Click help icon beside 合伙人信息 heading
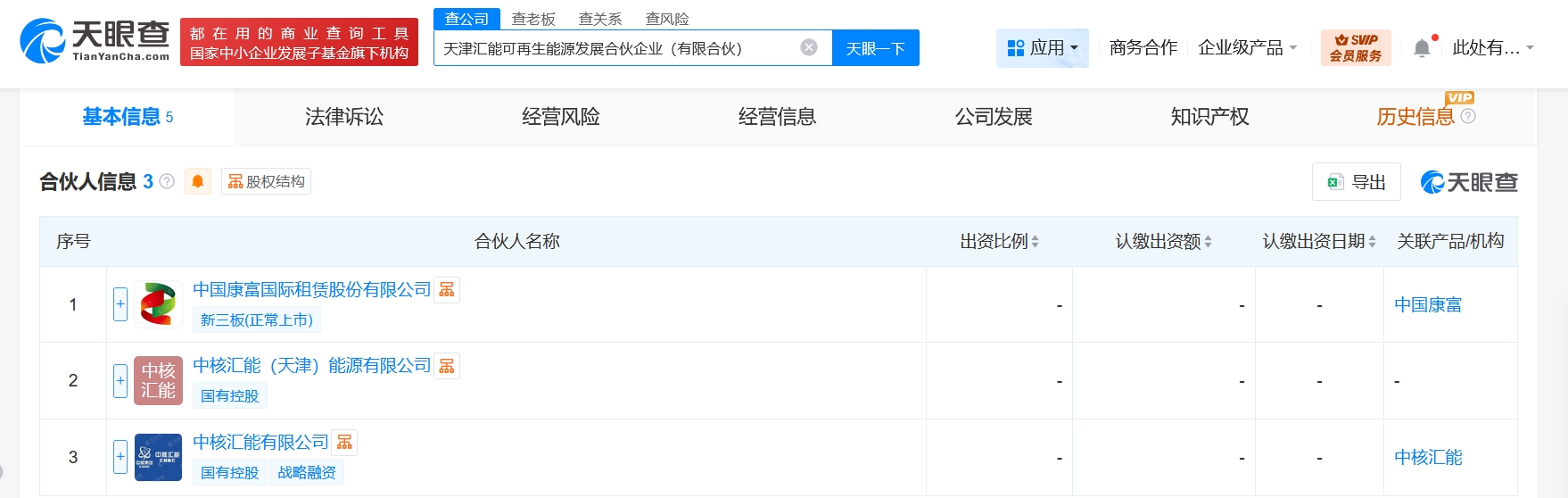The height and width of the screenshot is (498, 1568). (167, 181)
